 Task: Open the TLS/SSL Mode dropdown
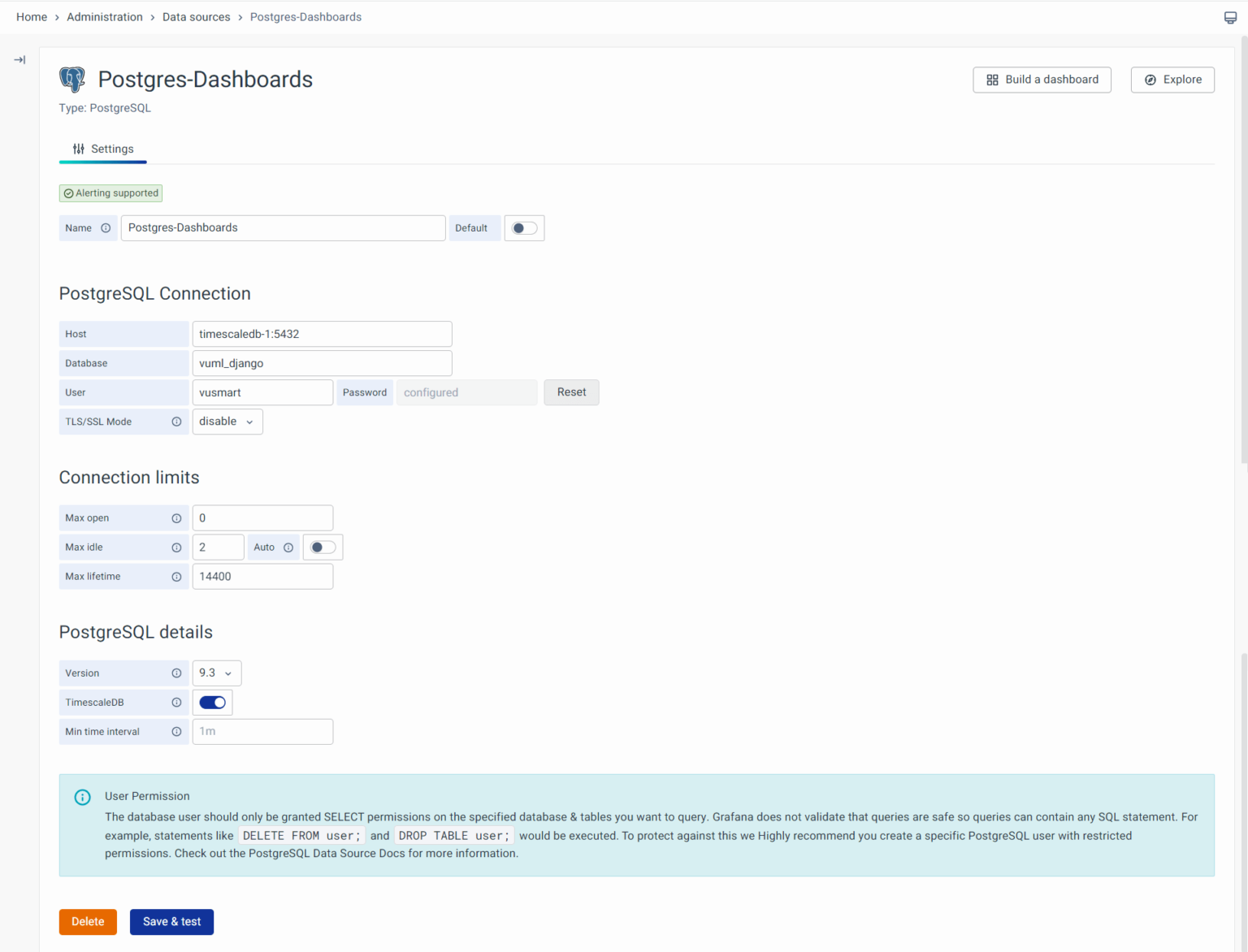click(227, 422)
